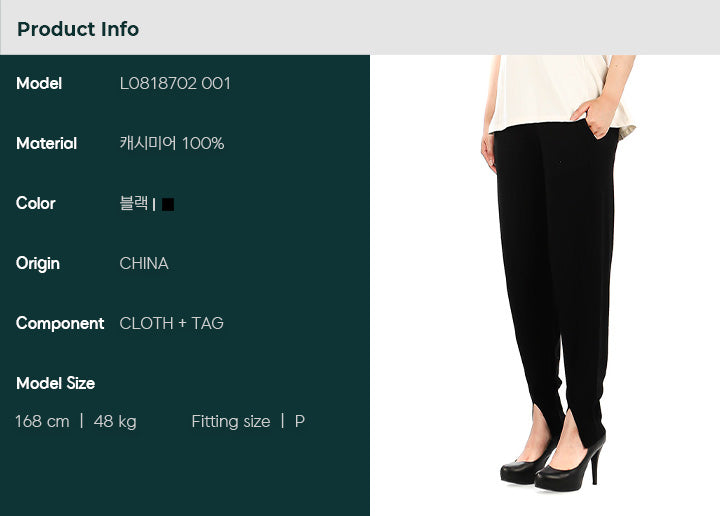Click the black color swatch square
720x516 pixels.
tap(168, 204)
